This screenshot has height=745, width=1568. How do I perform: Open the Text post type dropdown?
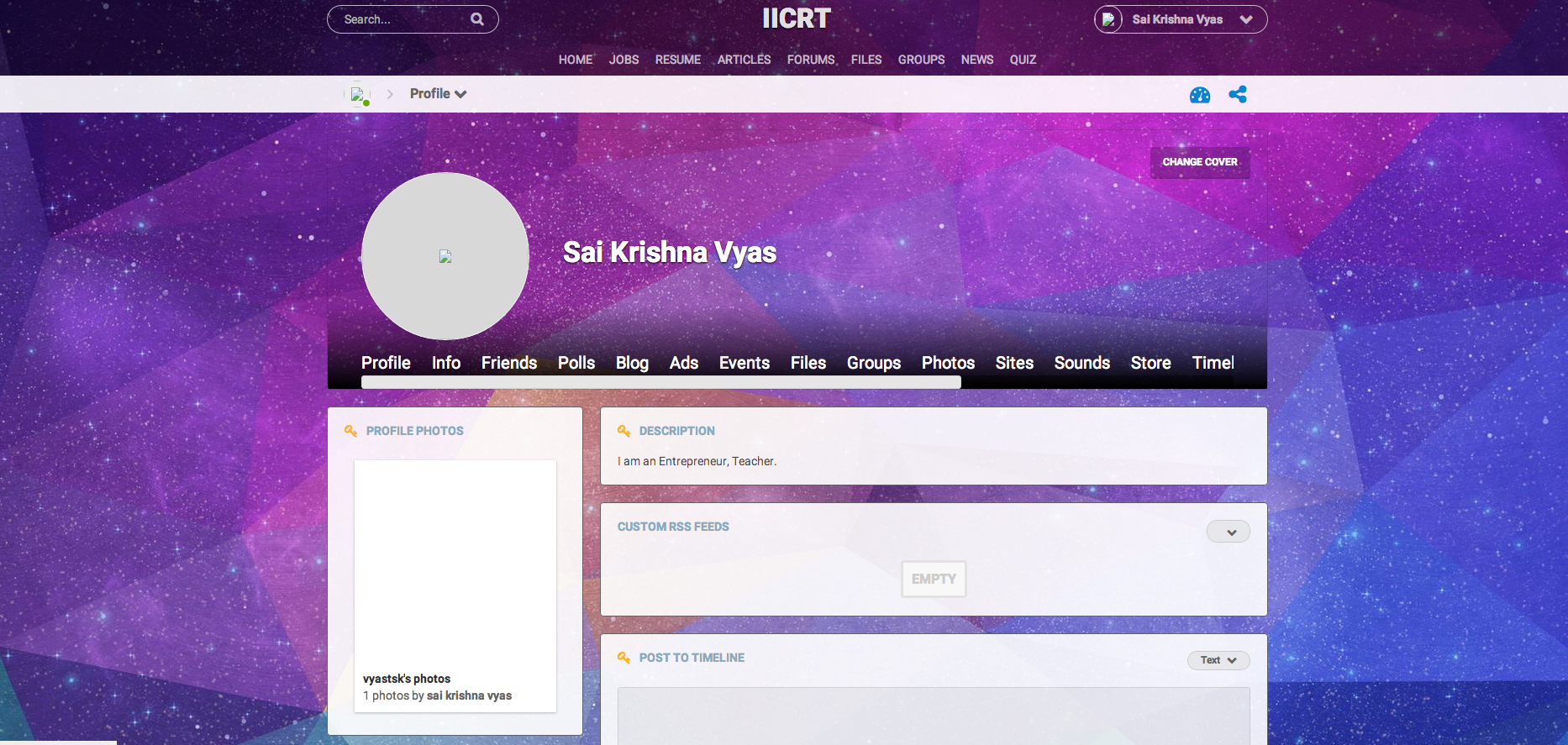(x=1218, y=660)
